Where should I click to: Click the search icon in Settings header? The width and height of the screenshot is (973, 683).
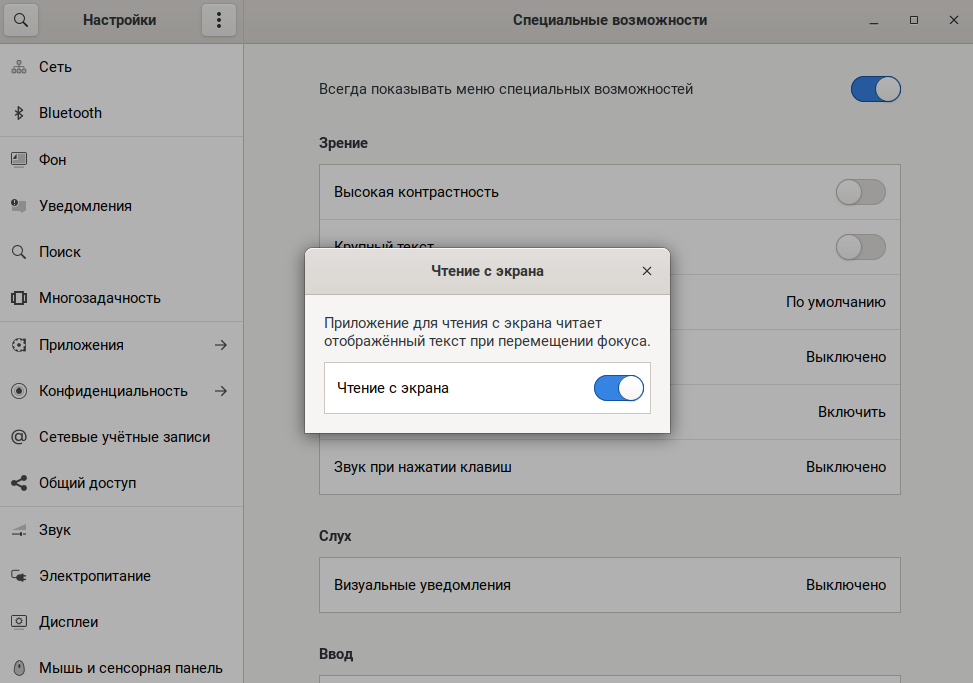[x=22, y=20]
